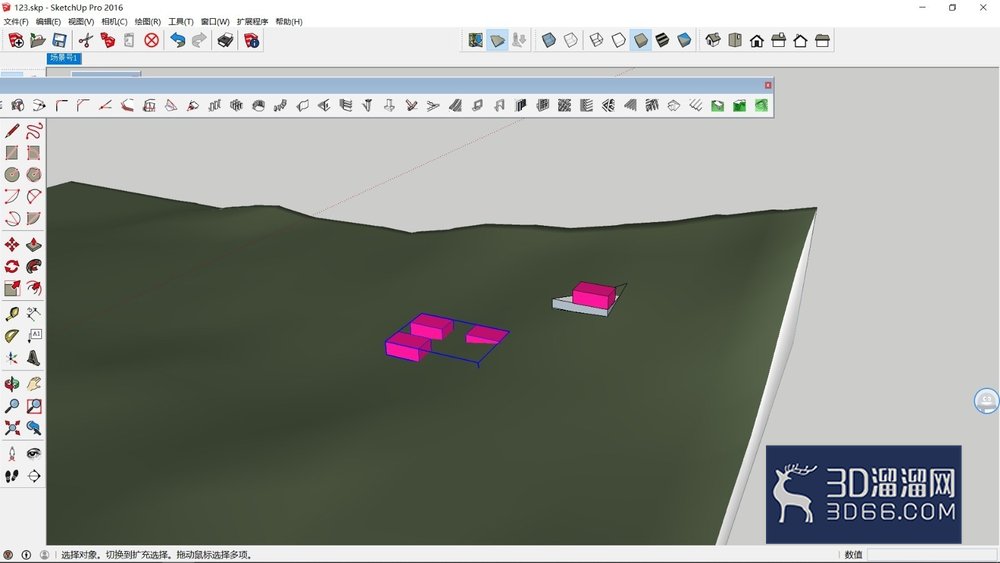Viewport: 1000px width, 563px height.
Task: Switch to Shaded face style
Action: click(640, 40)
